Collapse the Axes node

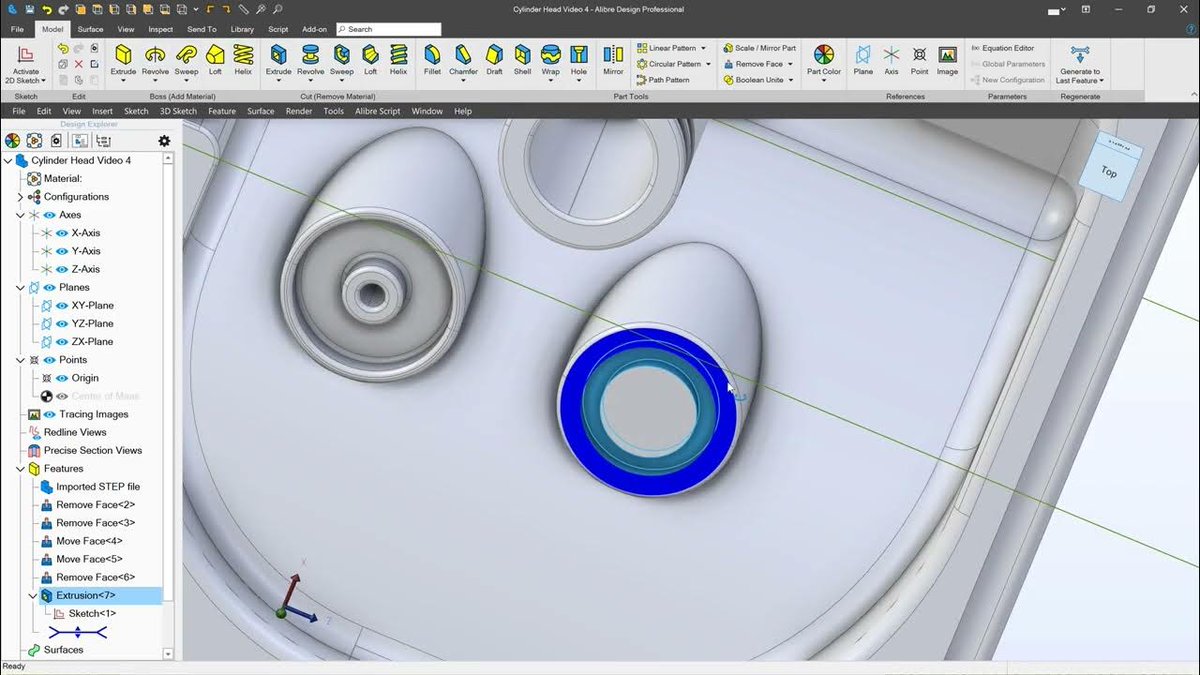[20, 215]
